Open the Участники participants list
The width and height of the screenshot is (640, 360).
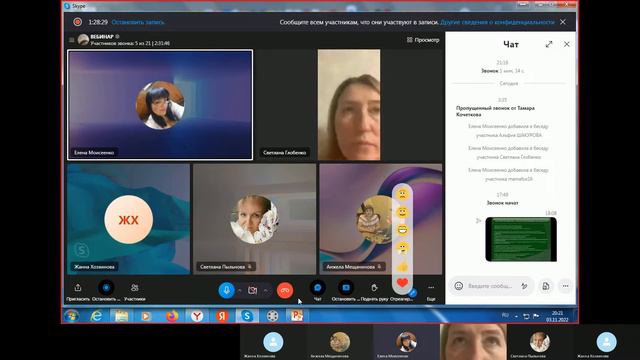pyautogui.click(x=135, y=288)
